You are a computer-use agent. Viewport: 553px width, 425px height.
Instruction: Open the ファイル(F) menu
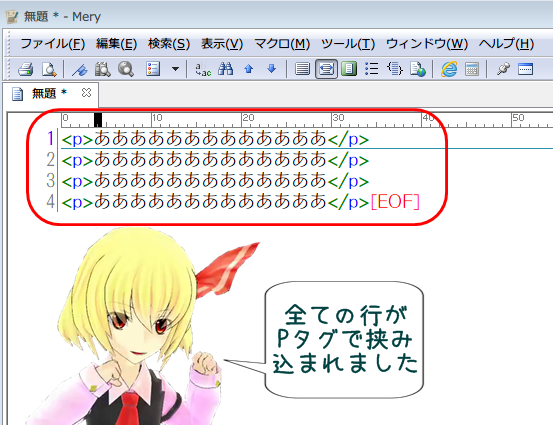tap(53, 44)
